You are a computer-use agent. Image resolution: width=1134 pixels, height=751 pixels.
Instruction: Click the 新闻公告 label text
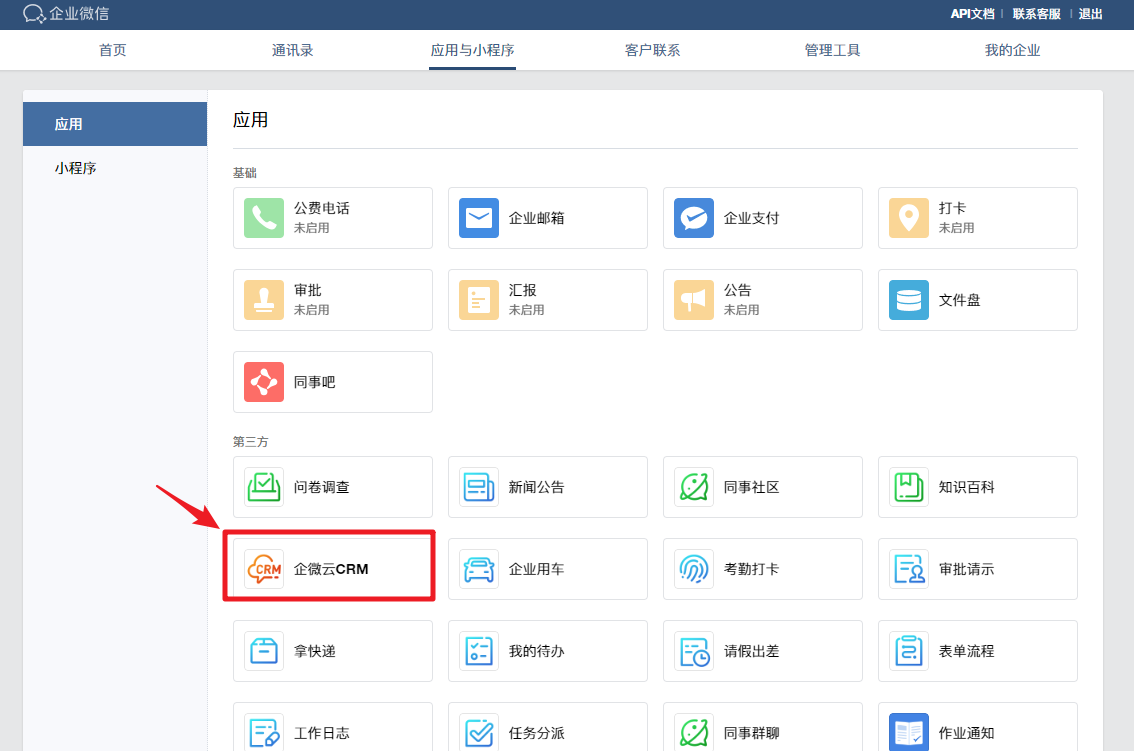[x=537, y=487]
